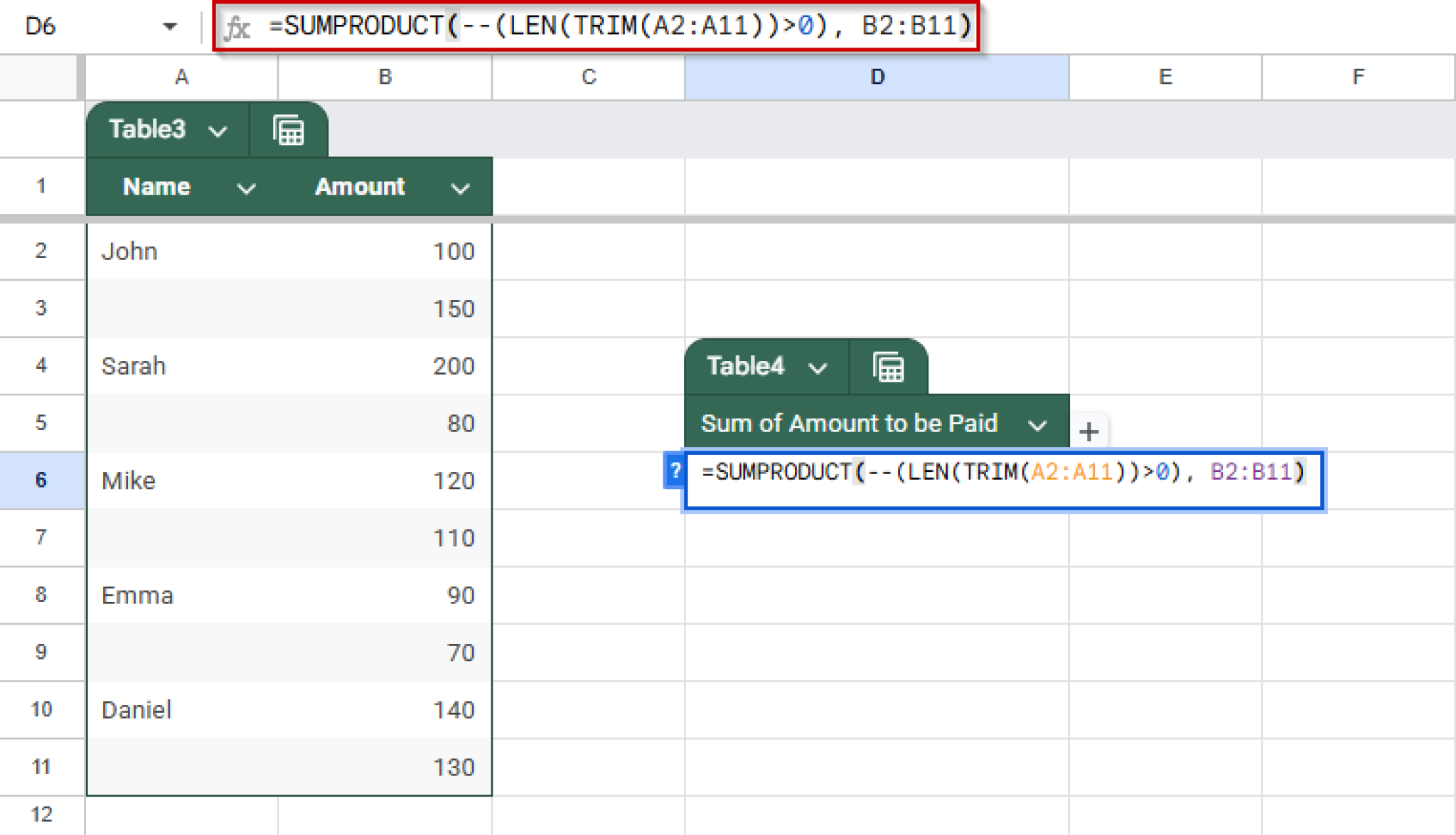
Task: Select column F header
Action: click(x=1359, y=77)
